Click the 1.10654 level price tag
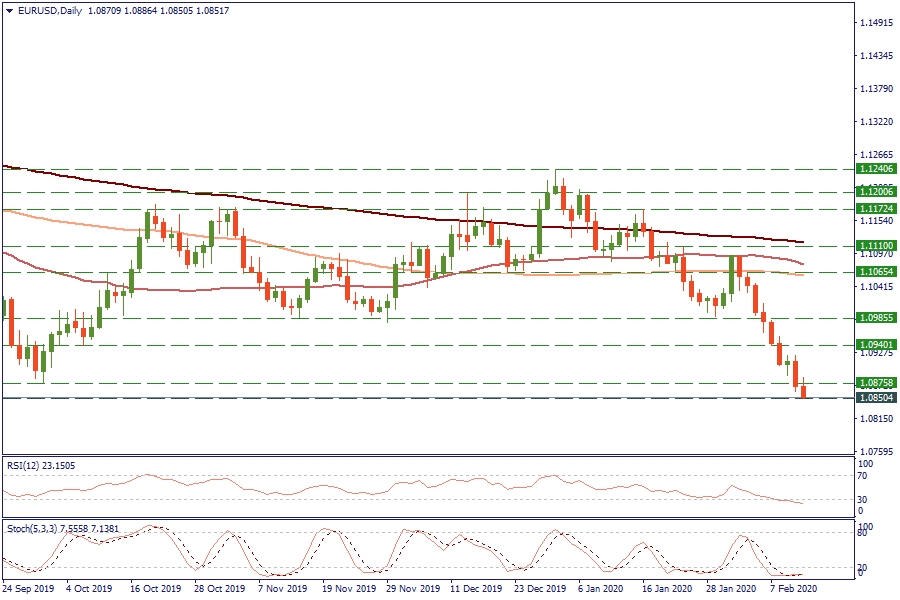The height and width of the screenshot is (600, 900). click(875, 271)
